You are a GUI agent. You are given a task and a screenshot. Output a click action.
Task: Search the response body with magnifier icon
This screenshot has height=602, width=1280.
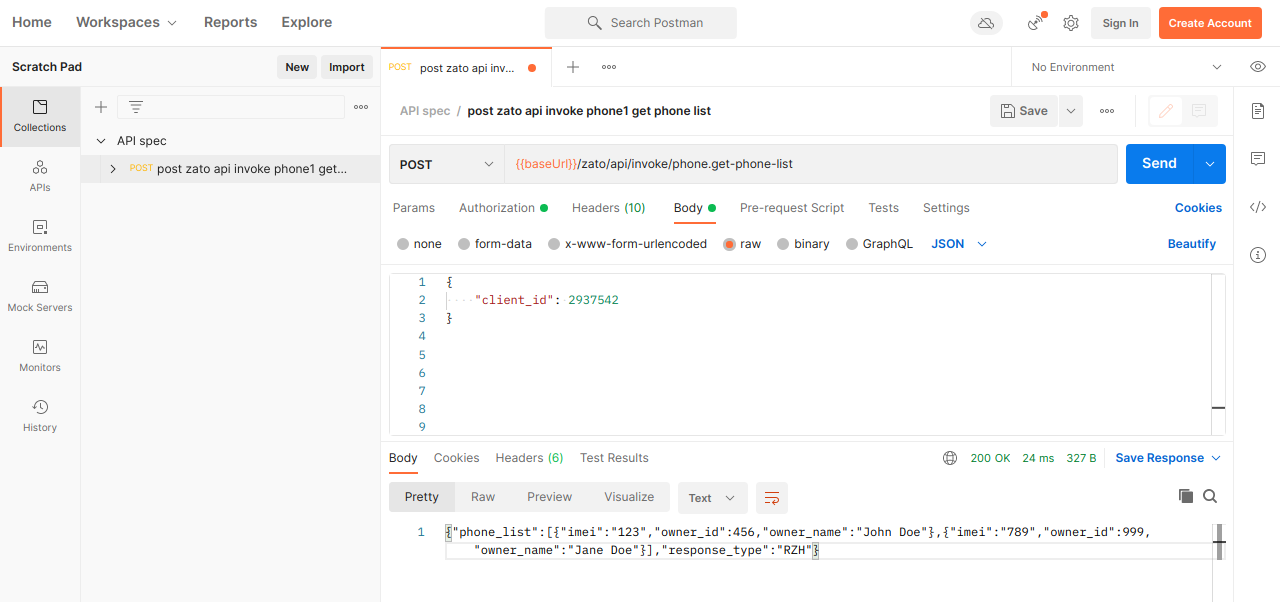pyautogui.click(x=1210, y=496)
